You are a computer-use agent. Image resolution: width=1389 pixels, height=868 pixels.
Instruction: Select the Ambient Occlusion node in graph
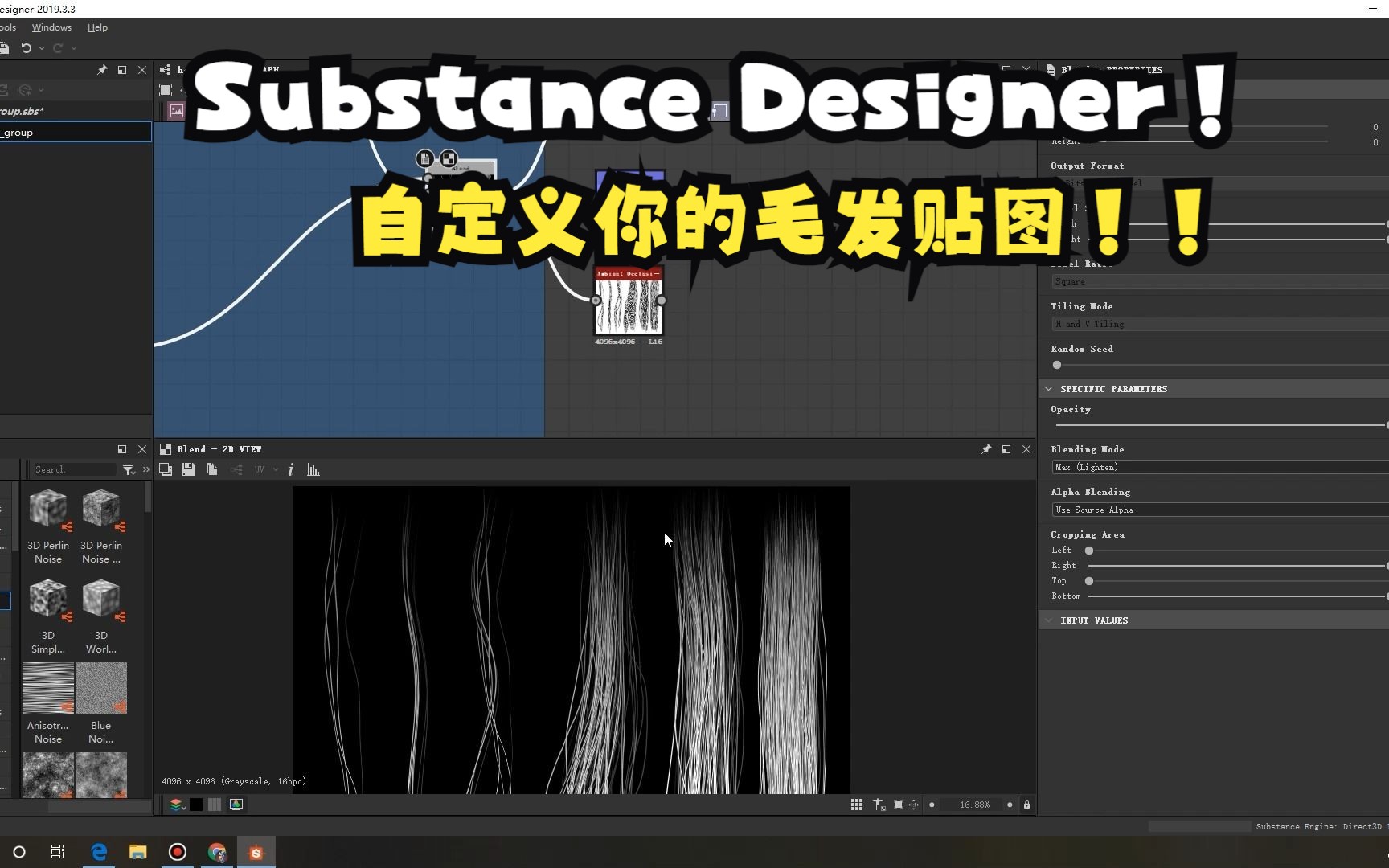[x=629, y=301]
